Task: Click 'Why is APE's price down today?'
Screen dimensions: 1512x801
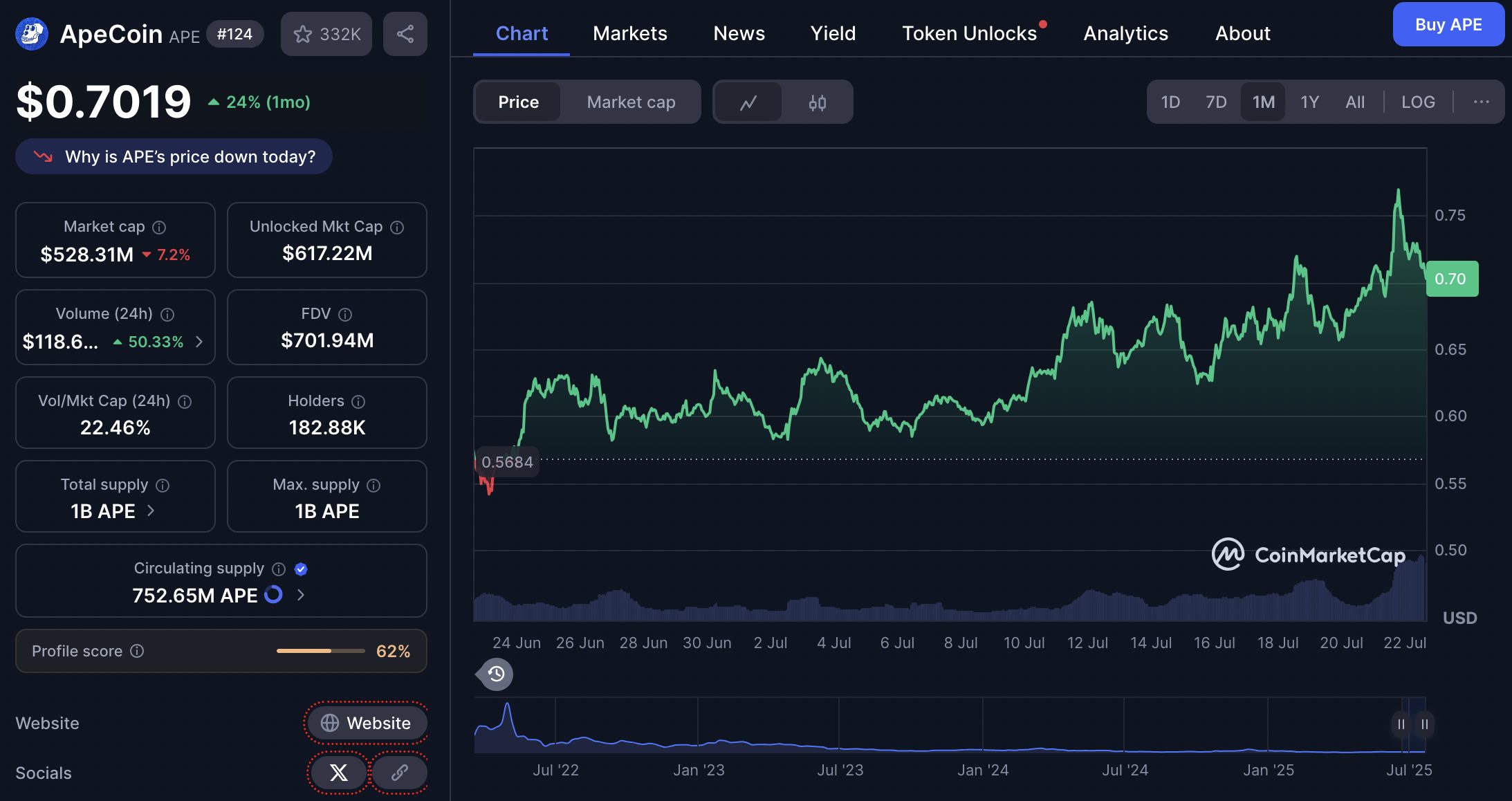Action: (x=174, y=156)
